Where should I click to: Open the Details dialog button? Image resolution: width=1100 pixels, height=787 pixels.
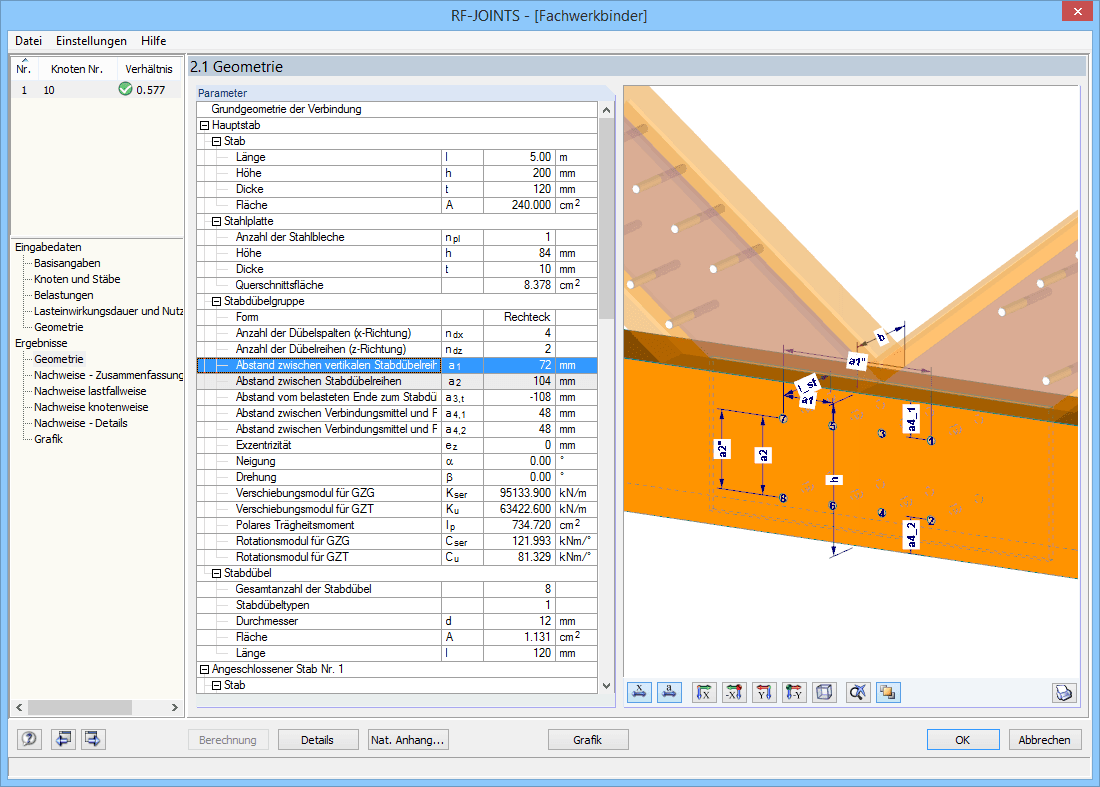pyautogui.click(x=318, y=740)
